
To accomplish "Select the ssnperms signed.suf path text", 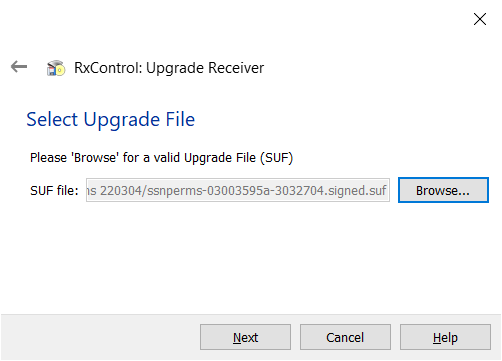I will tap(236, 191).
